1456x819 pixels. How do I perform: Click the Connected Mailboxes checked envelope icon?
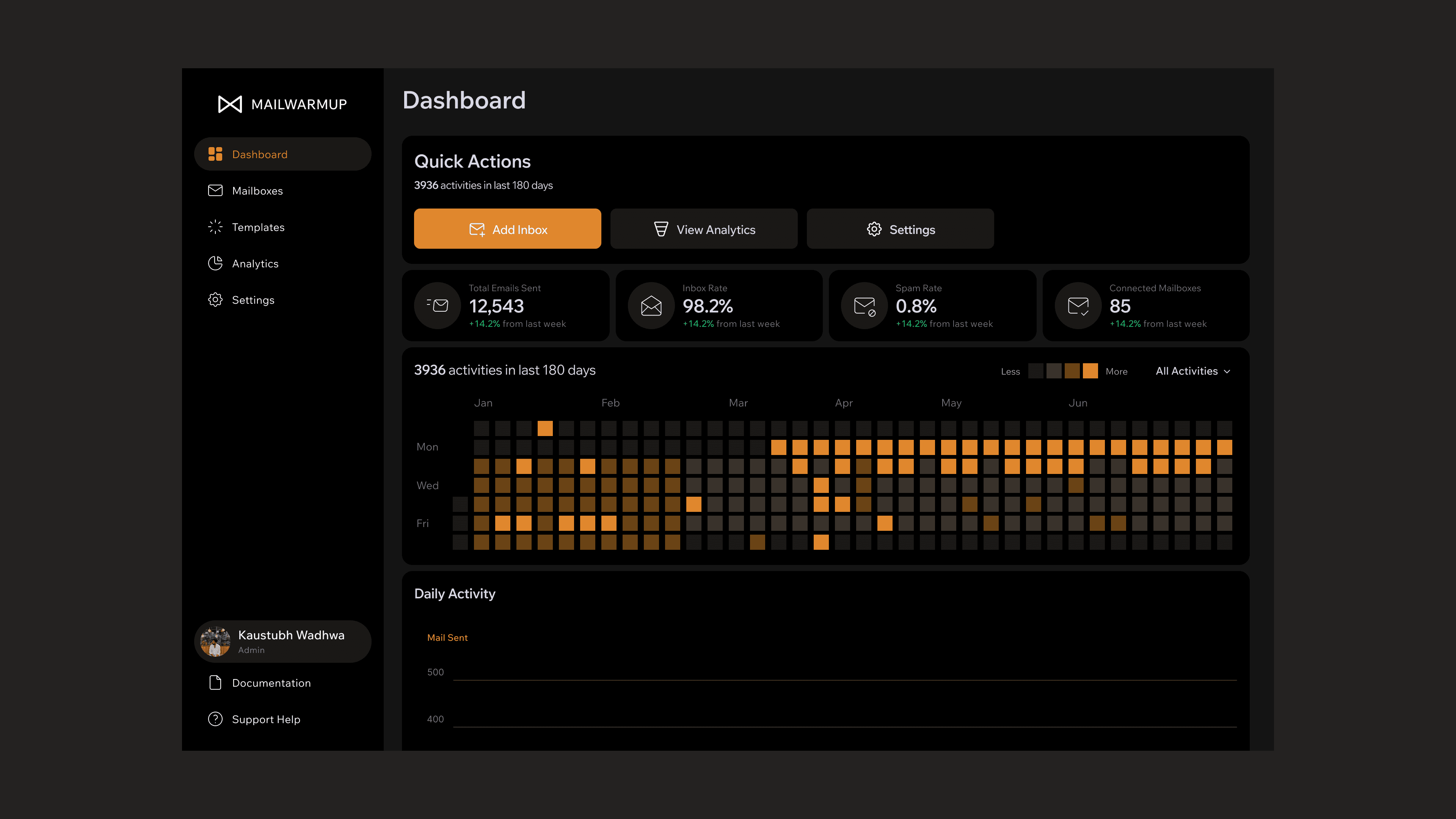click(1078, 306)
